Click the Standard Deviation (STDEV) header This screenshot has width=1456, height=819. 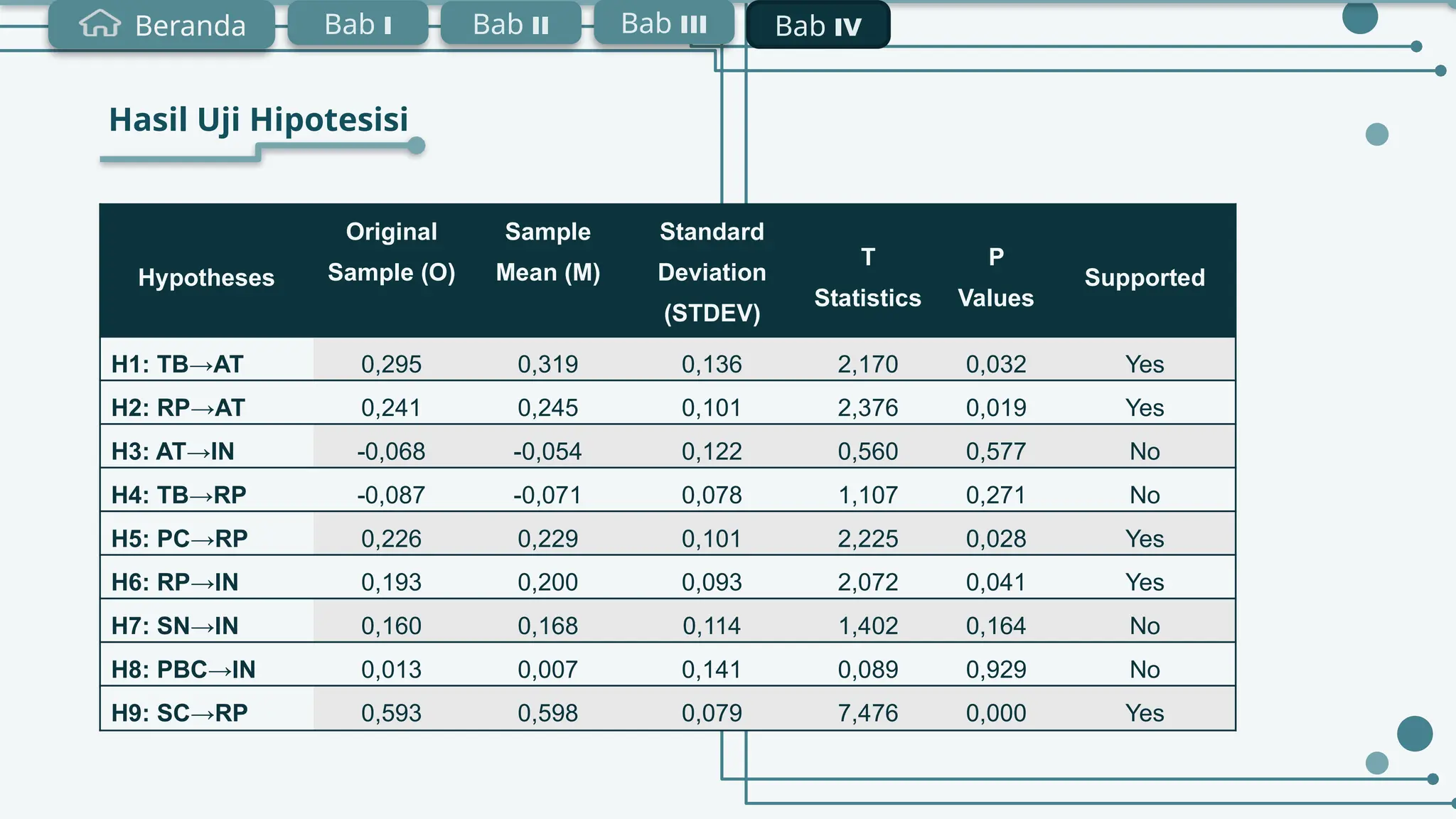(712, 272)
